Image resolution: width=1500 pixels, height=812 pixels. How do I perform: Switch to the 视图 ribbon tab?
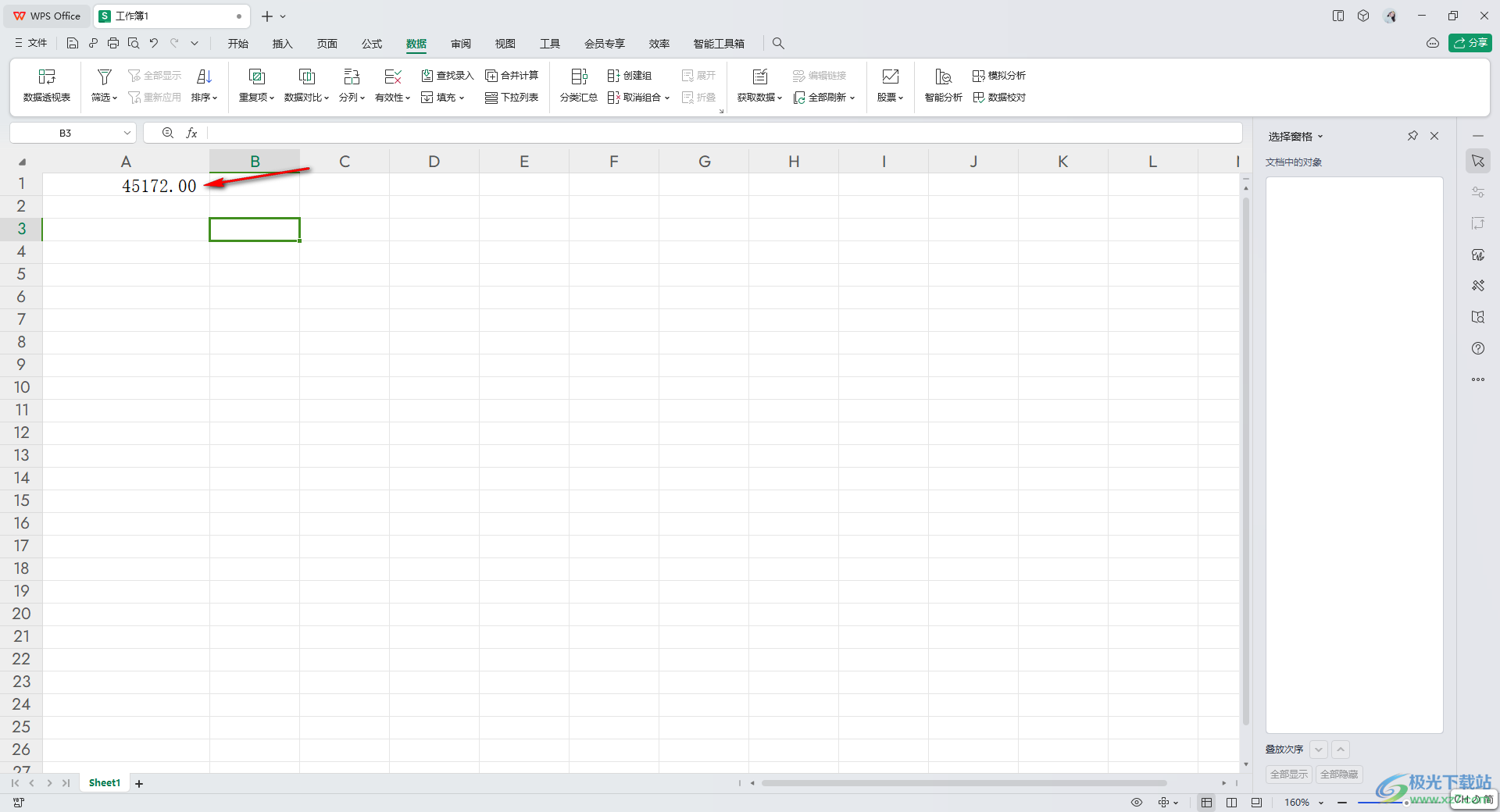click(505, 44)
